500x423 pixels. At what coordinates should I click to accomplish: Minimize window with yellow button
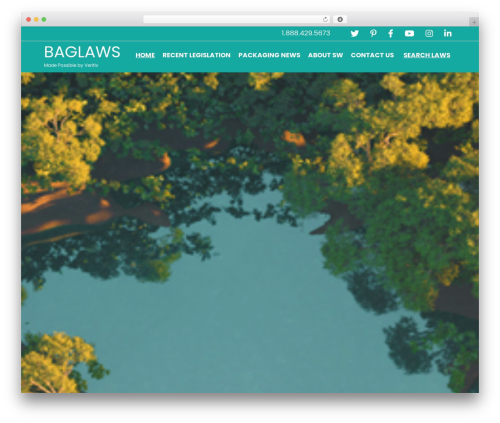(36, 19)
